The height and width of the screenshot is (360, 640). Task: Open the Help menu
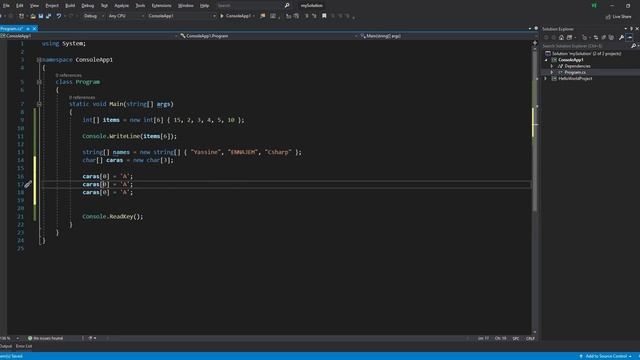pyautogui.click(x=204, y=6)
